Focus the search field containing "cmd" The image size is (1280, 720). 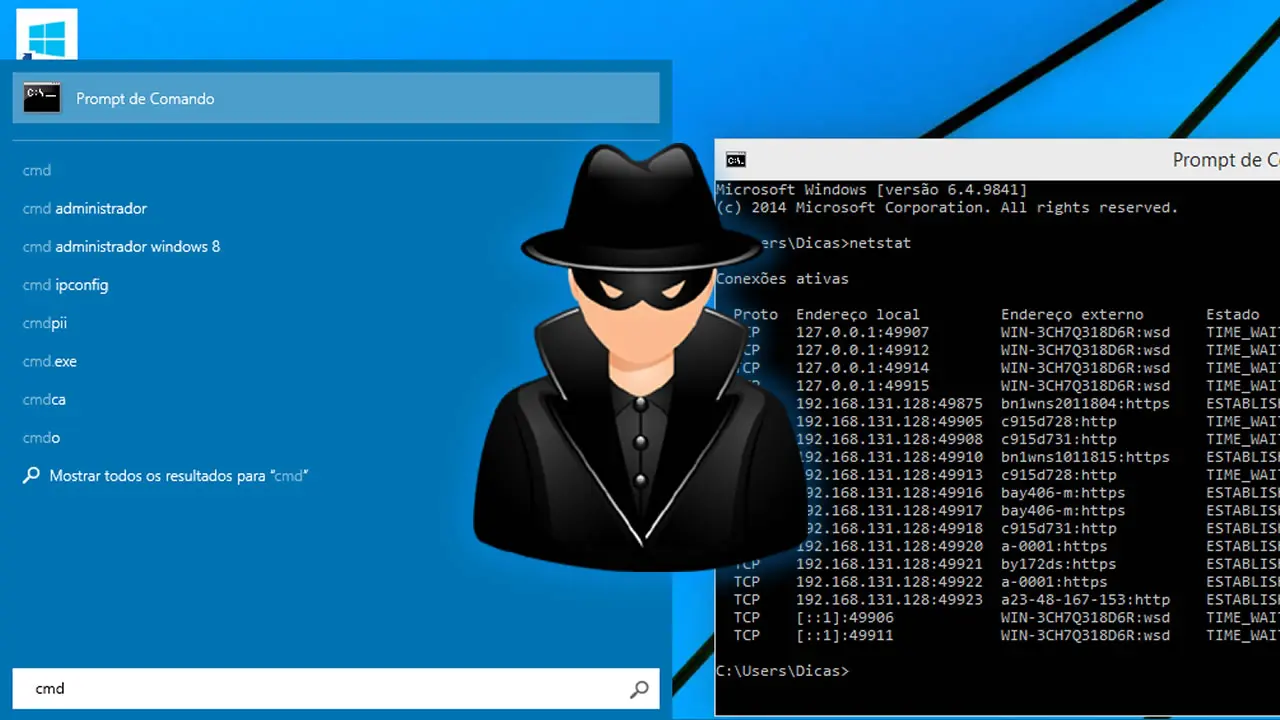(x=336, y=689)
